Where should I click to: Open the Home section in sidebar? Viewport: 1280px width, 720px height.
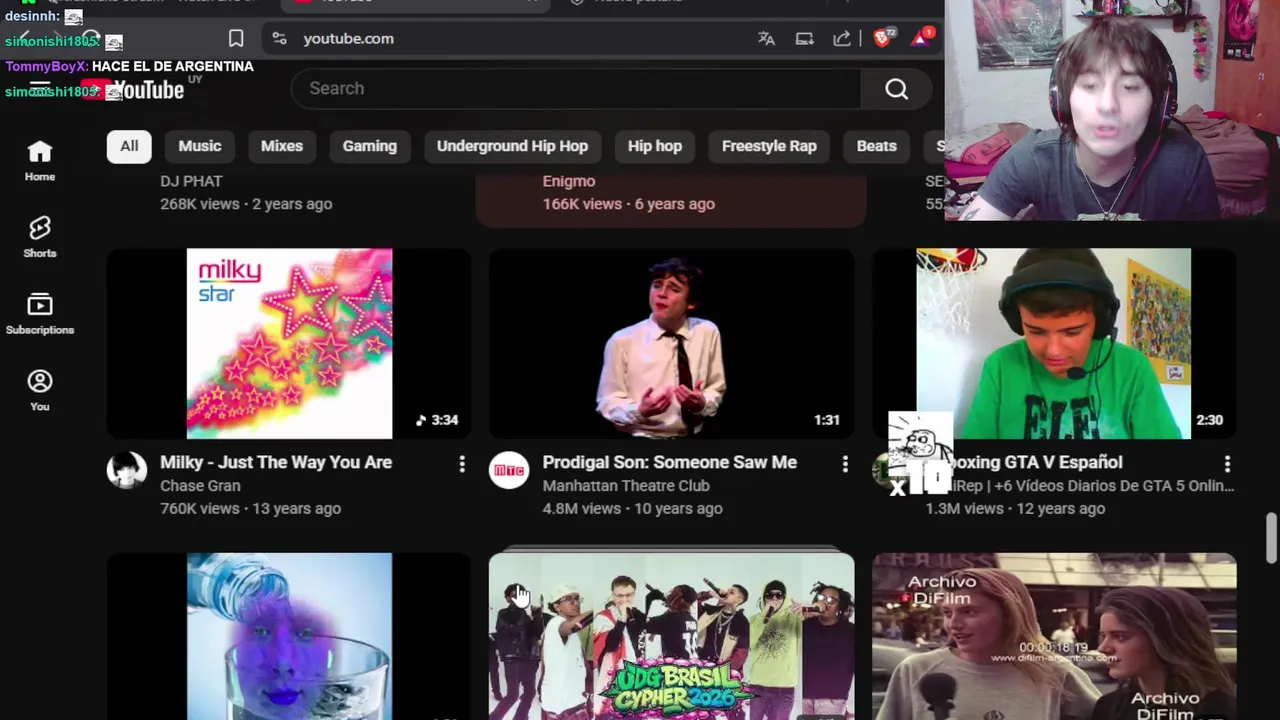click(x=40, y=160)
